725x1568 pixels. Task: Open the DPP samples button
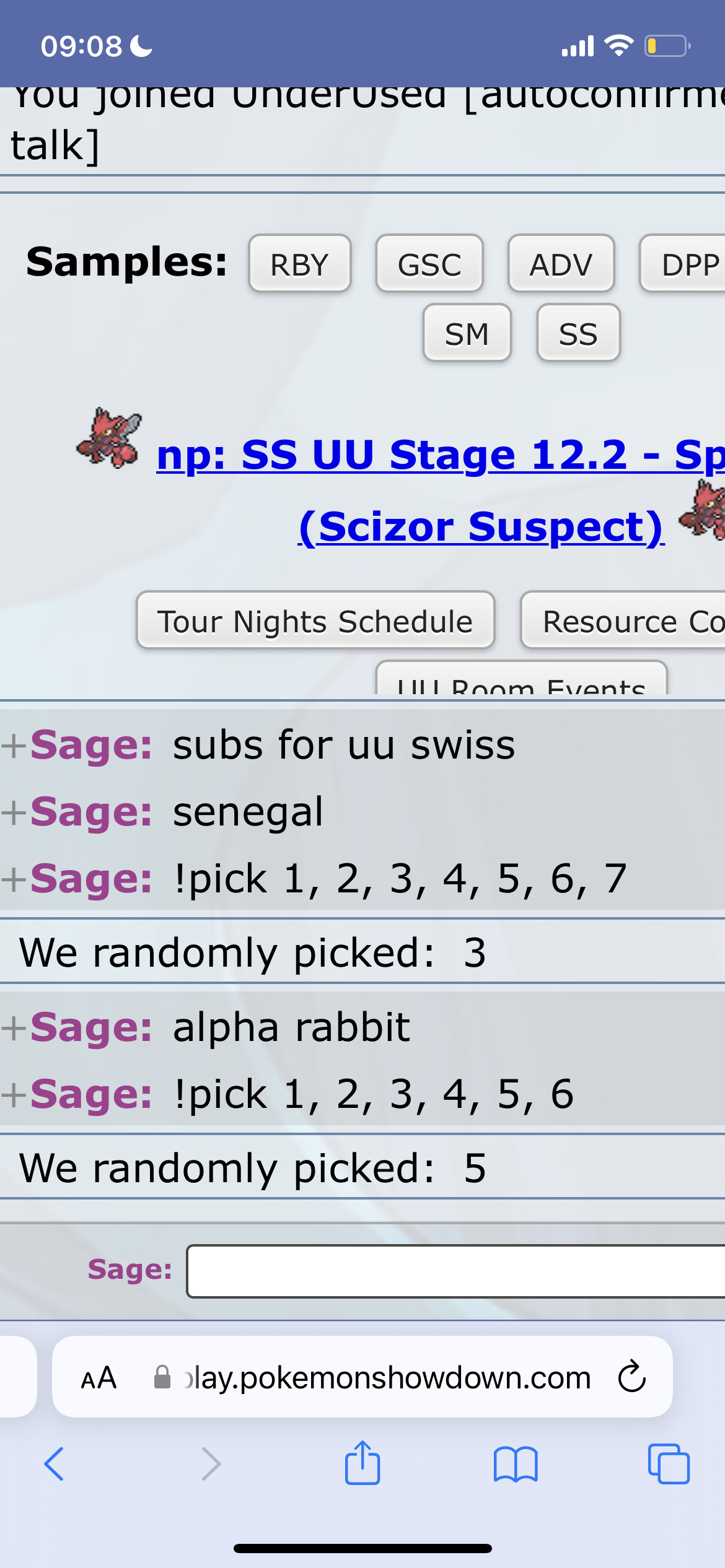click(683, 264)
